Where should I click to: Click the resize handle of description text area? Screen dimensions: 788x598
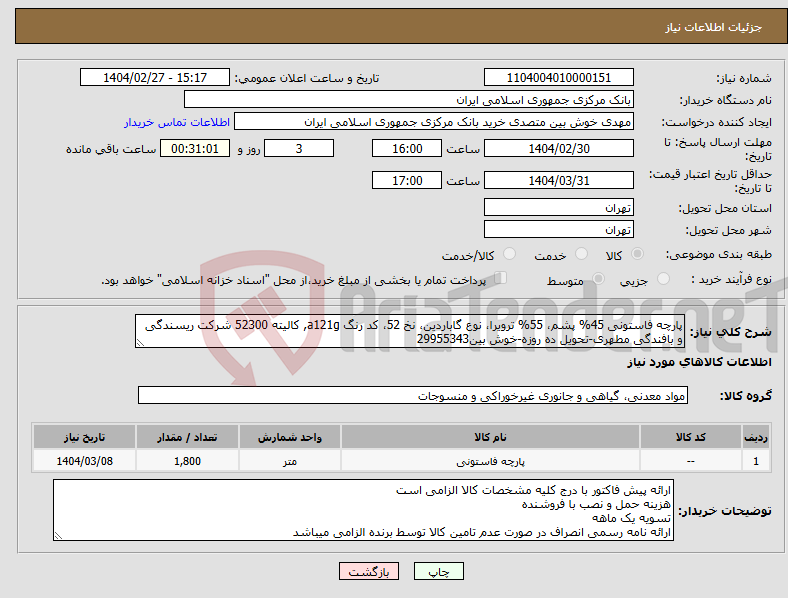[140, 343]
